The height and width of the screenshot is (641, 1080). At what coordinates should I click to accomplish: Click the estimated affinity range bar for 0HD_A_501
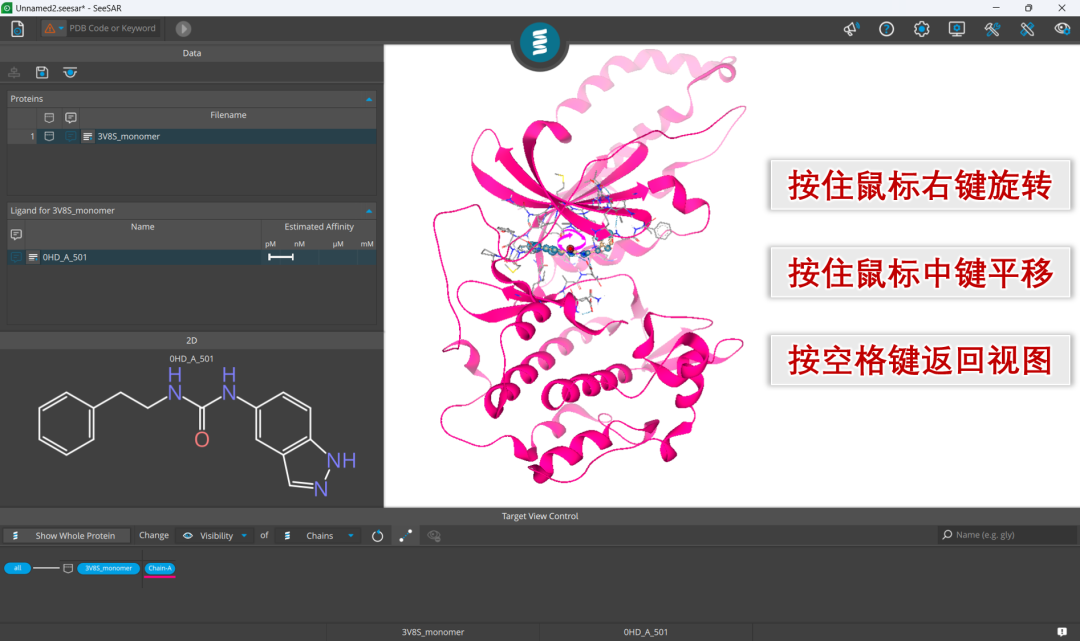(x=281, y=257)
